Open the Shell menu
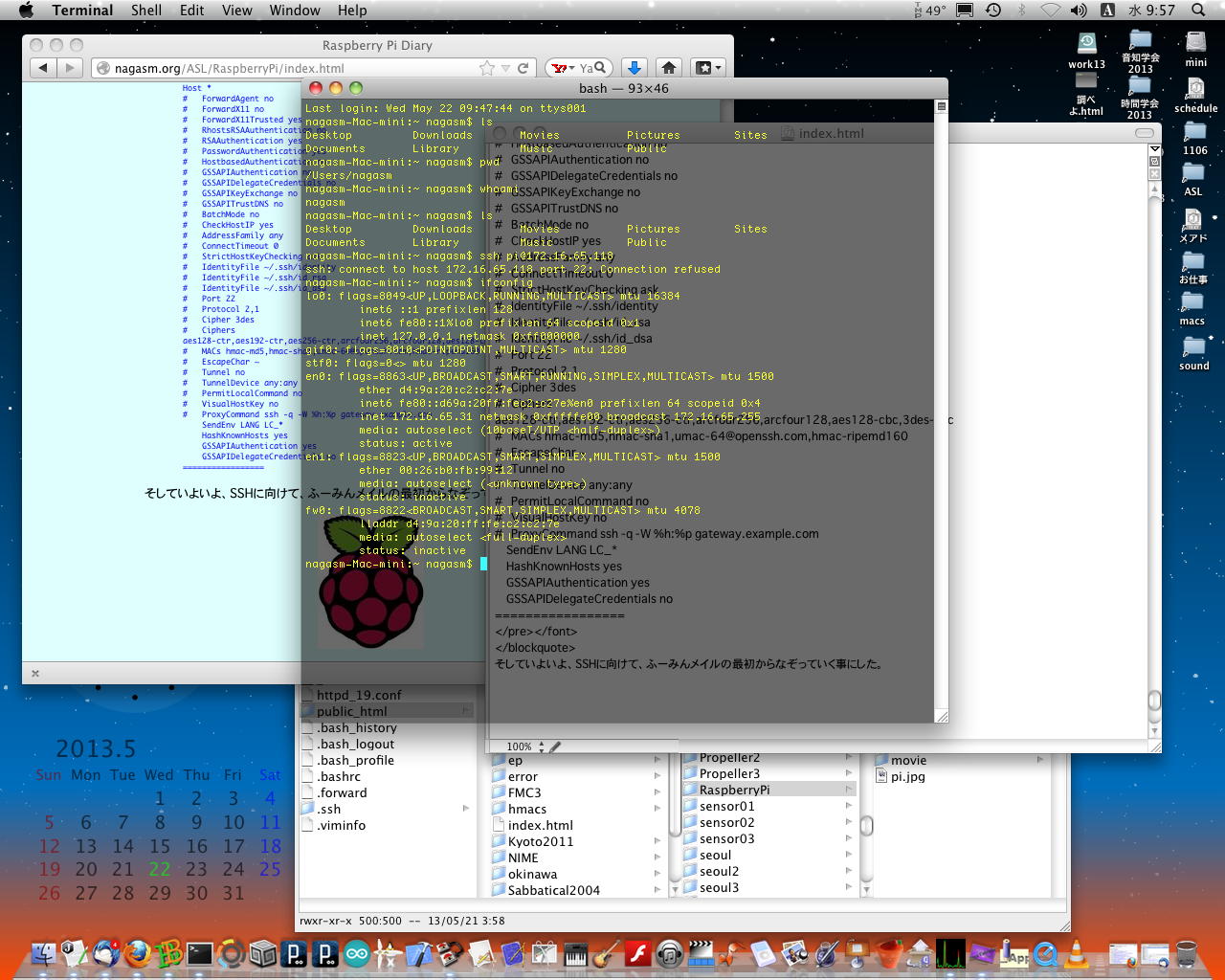 coord(146,11)
